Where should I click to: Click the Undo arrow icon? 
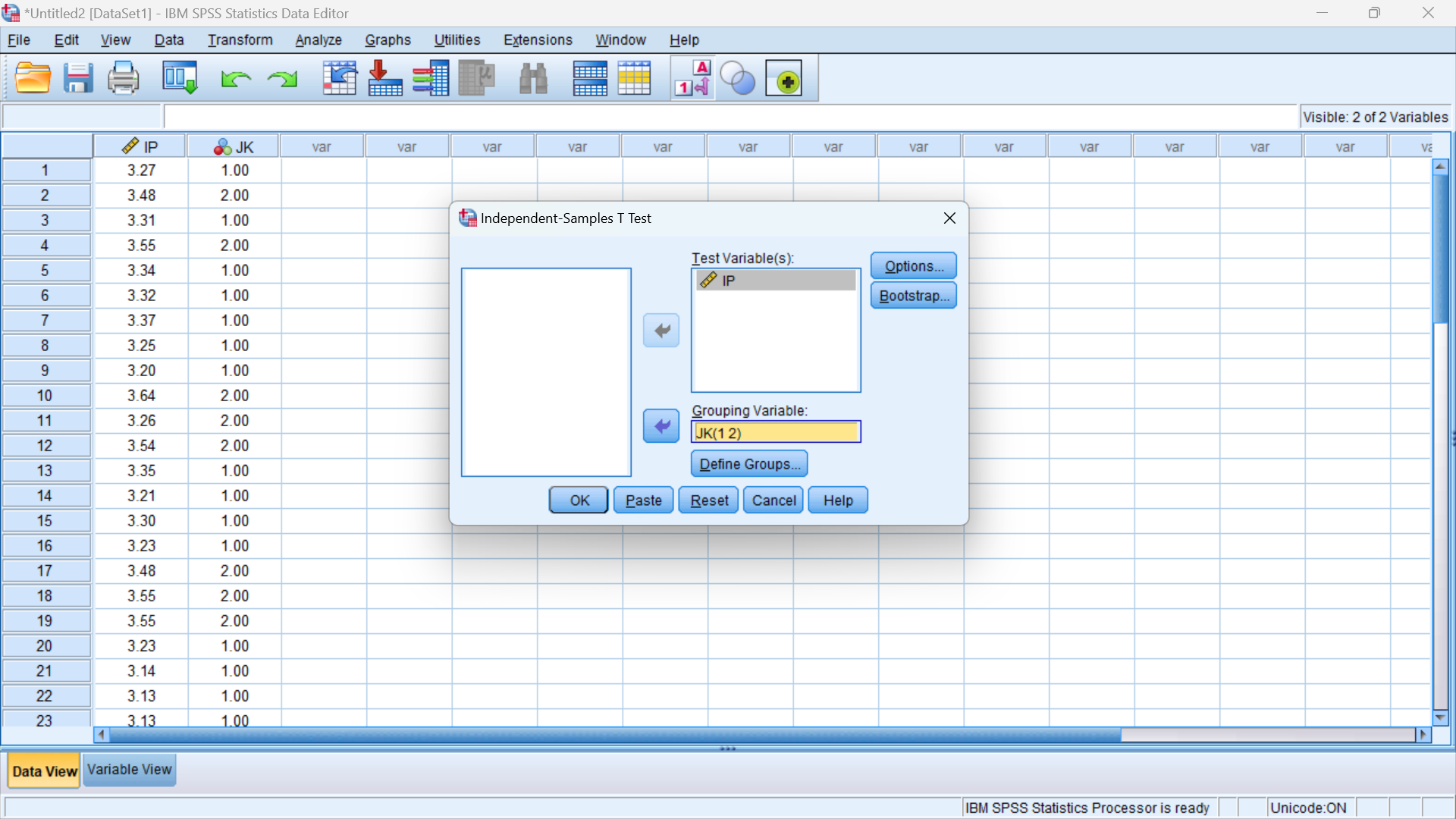pyautogui.click(x=236, y=79)
